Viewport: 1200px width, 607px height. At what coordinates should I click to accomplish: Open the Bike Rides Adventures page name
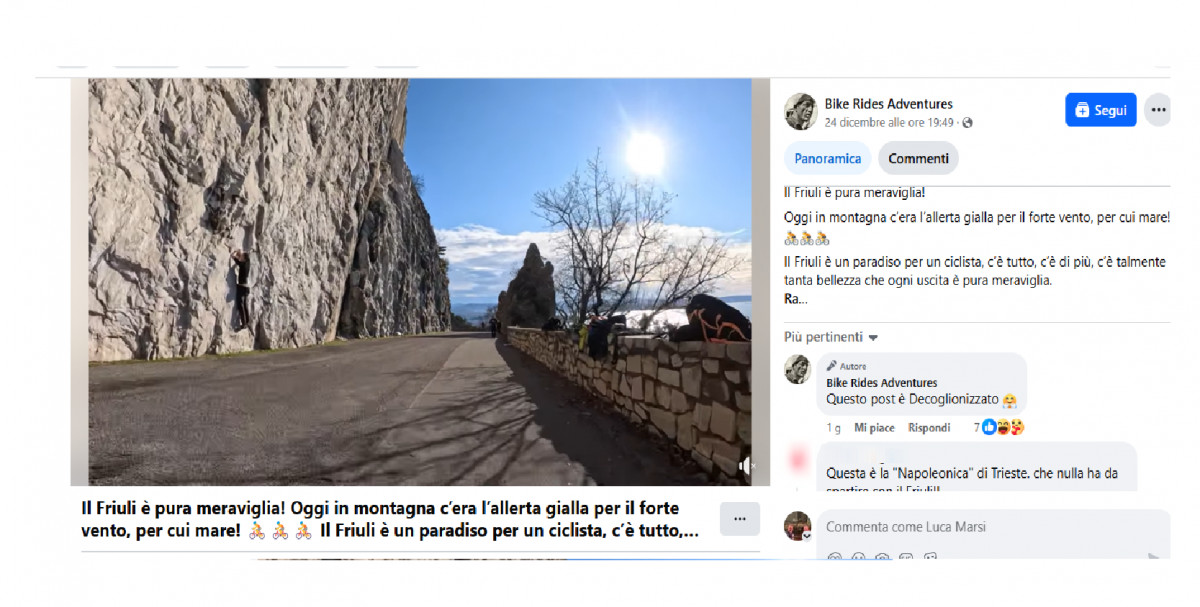point(888,104)
